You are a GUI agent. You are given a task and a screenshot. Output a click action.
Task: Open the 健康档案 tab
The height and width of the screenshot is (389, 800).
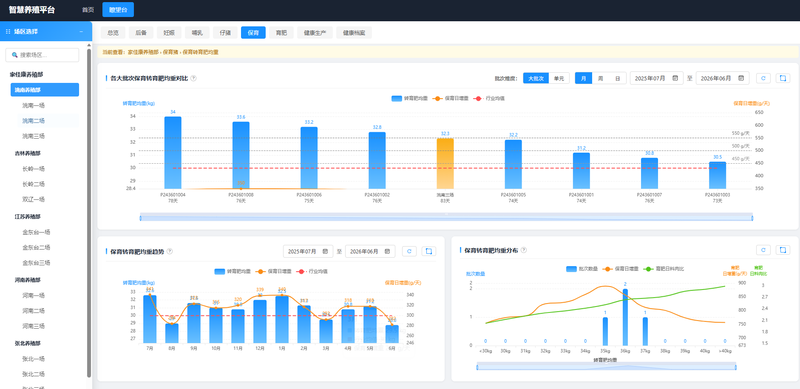tap(354, 33)
